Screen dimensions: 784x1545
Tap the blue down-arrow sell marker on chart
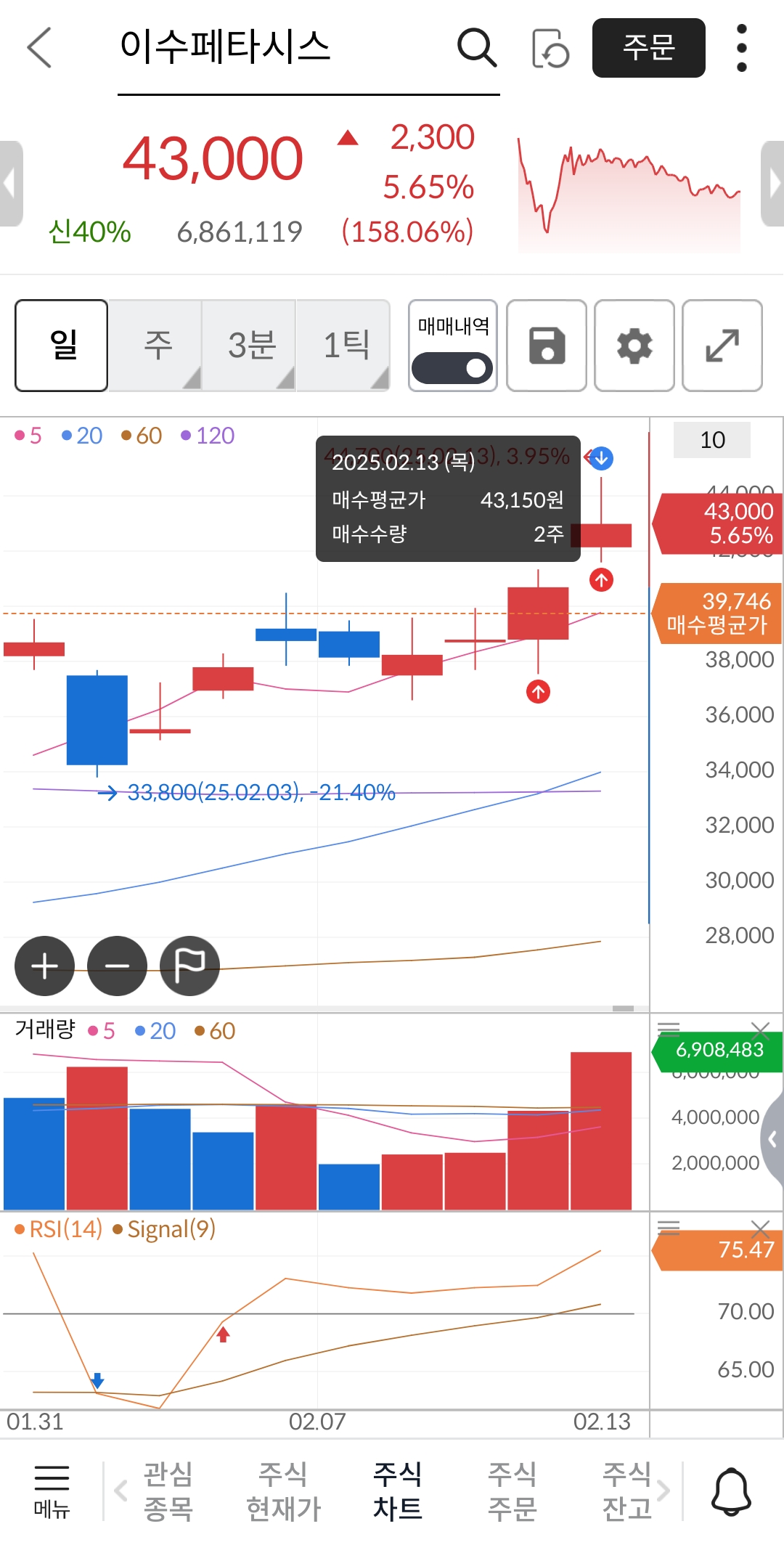pyautogui.click(x=601, y=459)
